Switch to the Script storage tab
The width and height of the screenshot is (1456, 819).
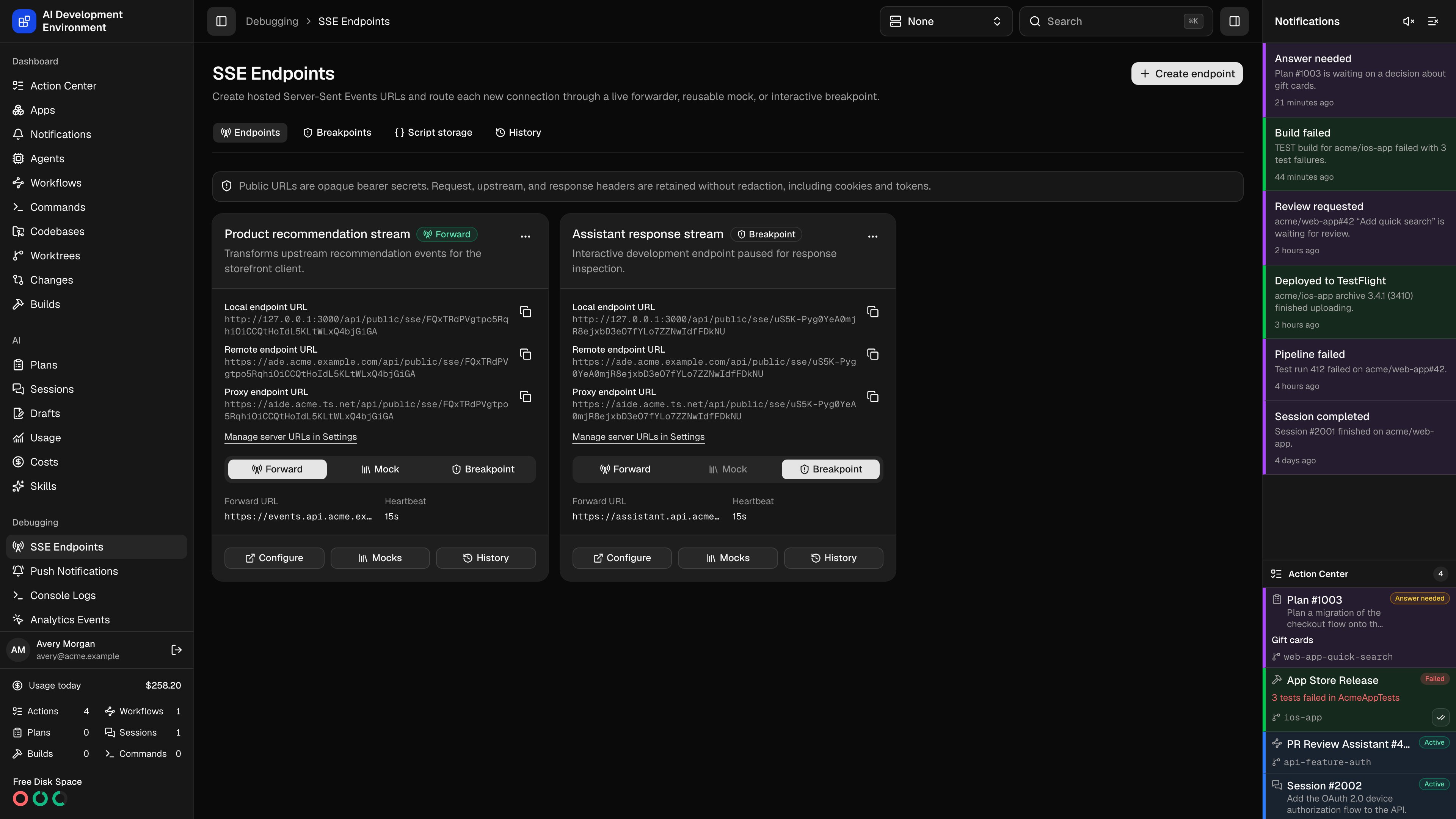click(x=433, y=132)
